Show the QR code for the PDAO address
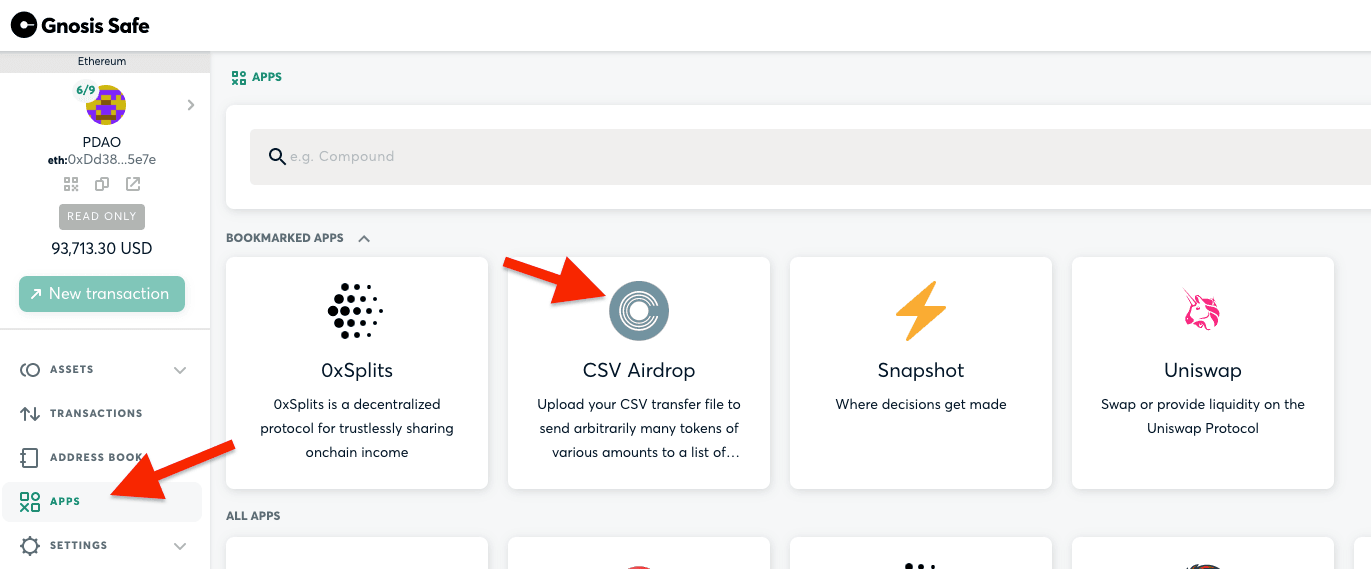Viewport: 1371px width, 569px height. 71,184
